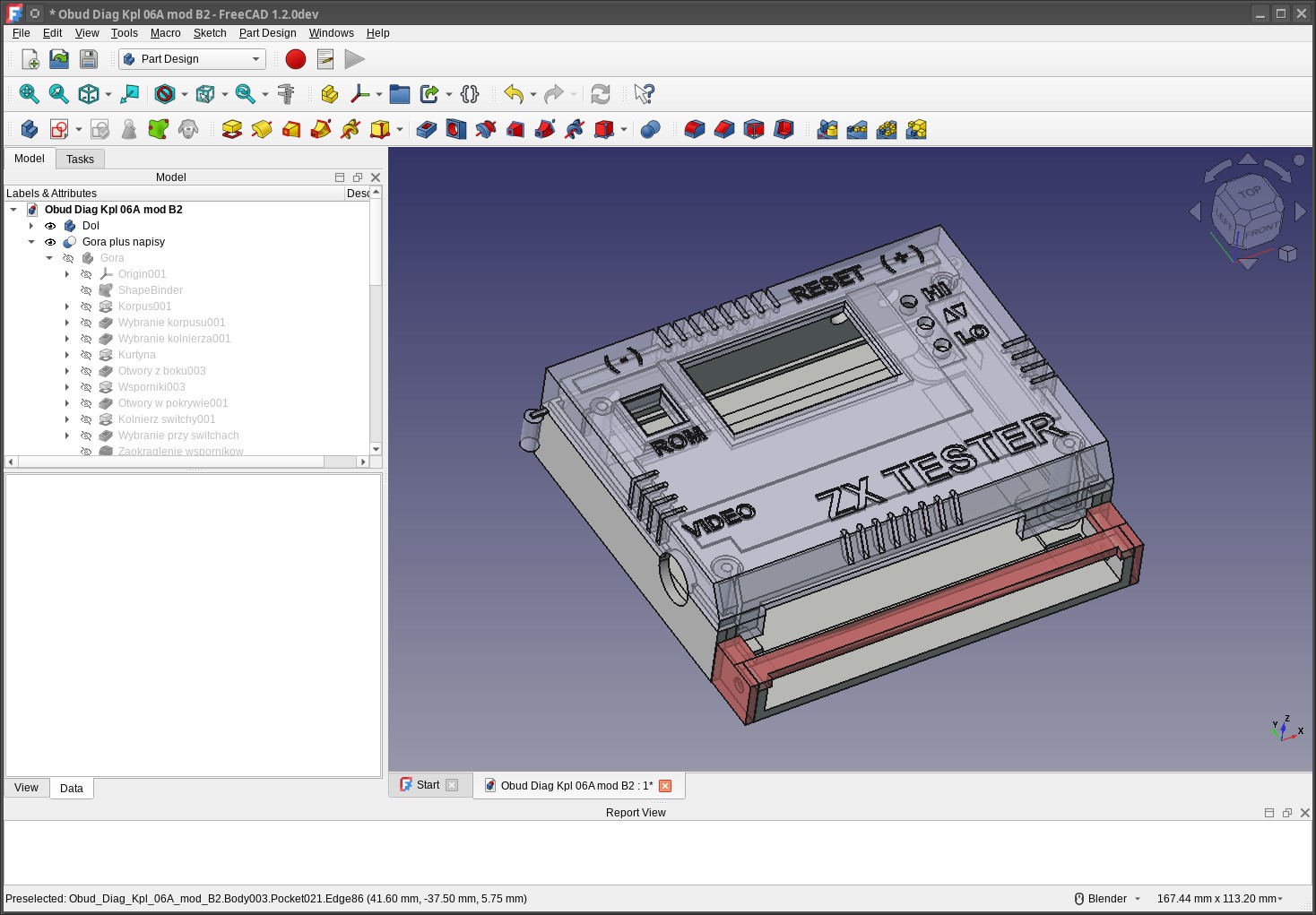
Task: Click the Fillet tool icon
Action: [x=695, y=130]
